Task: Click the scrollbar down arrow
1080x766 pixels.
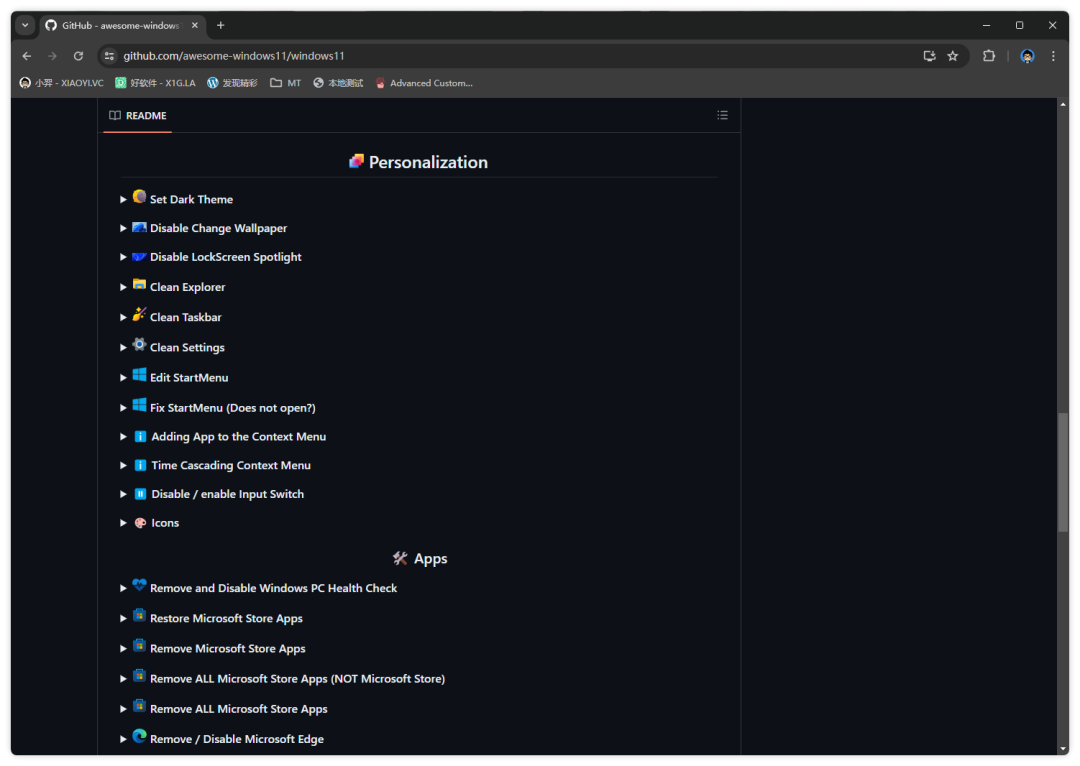Action: coord(1063,749)
